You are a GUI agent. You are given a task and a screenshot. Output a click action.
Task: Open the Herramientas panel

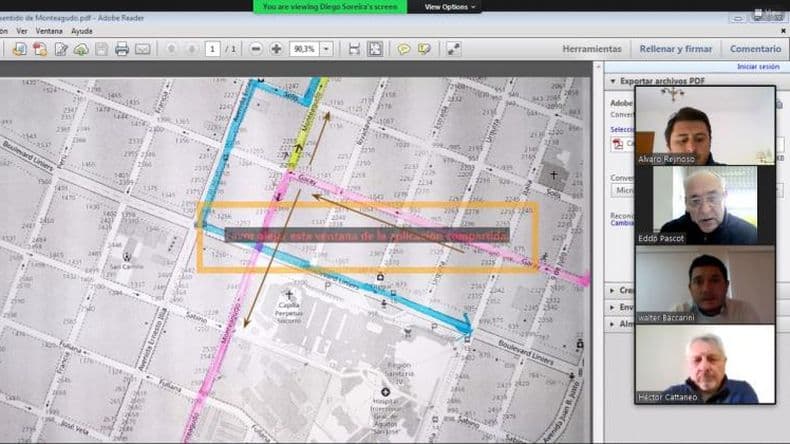pyautogui.click(x=591, y=49)
